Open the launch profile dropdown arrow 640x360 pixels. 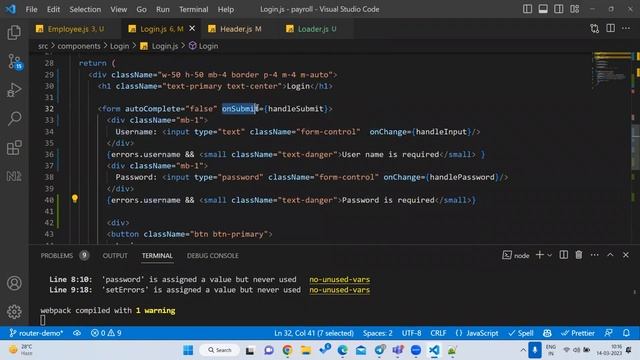pyautogui.click(x=550, y=255)
